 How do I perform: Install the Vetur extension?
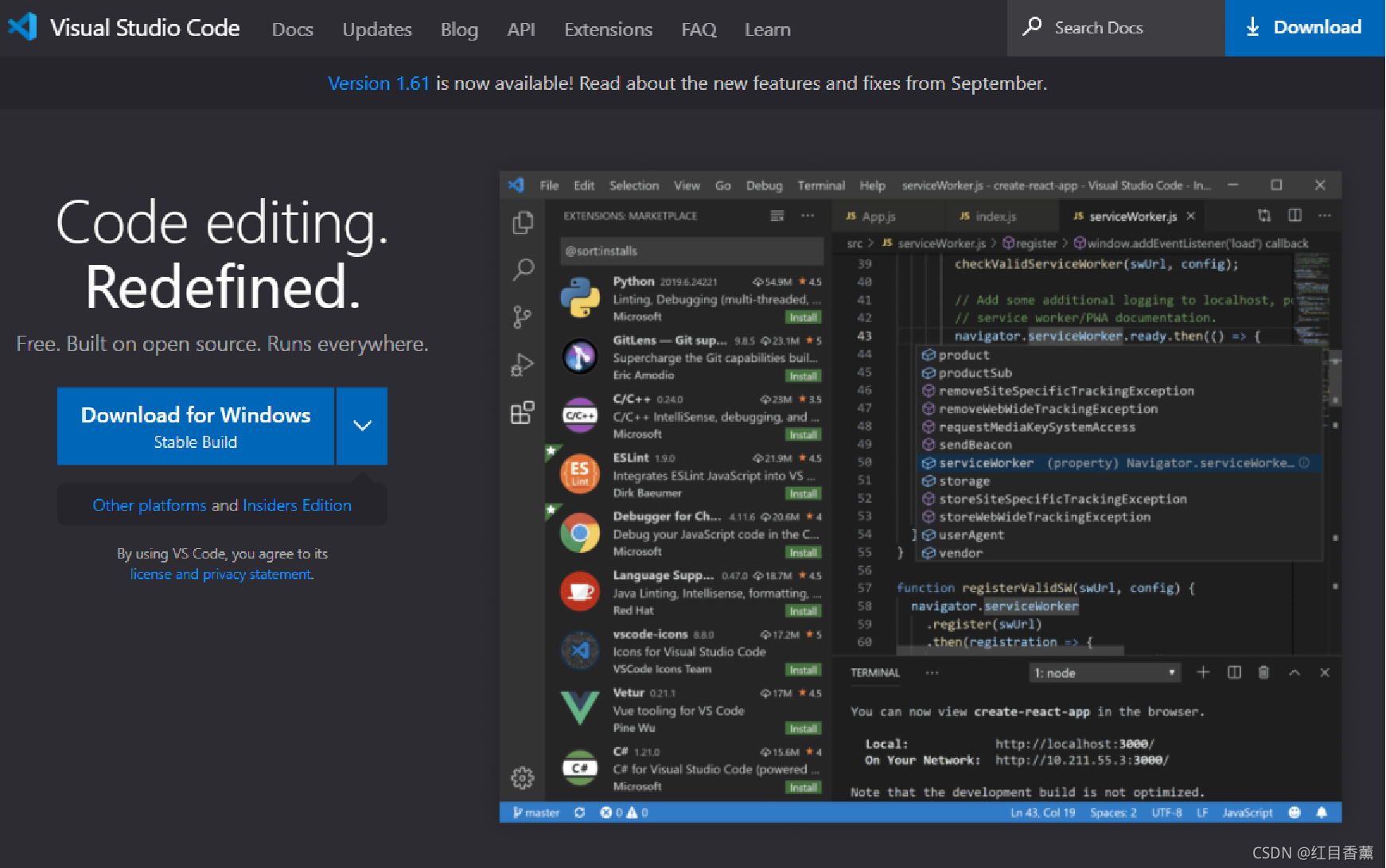(x=803, y=729)
